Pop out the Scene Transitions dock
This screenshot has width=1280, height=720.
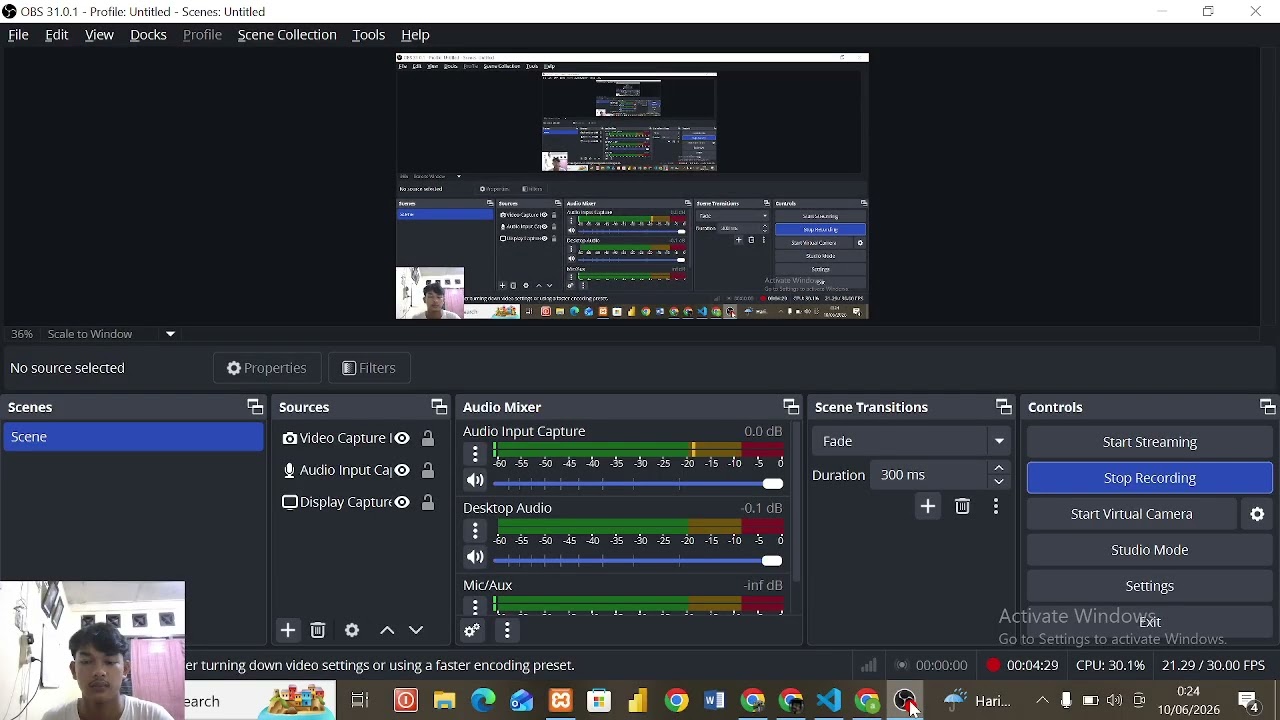pyautogui.click(x=1004, y=408)
